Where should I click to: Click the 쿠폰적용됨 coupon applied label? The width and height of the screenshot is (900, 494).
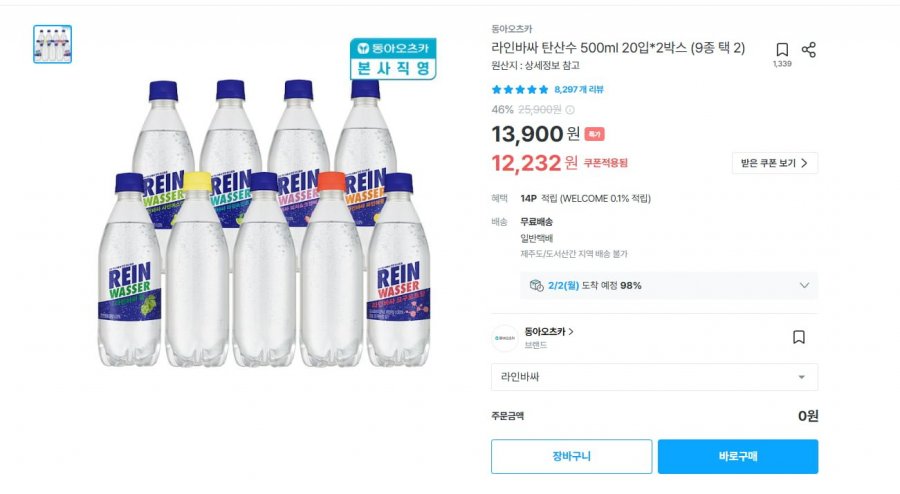606,163
